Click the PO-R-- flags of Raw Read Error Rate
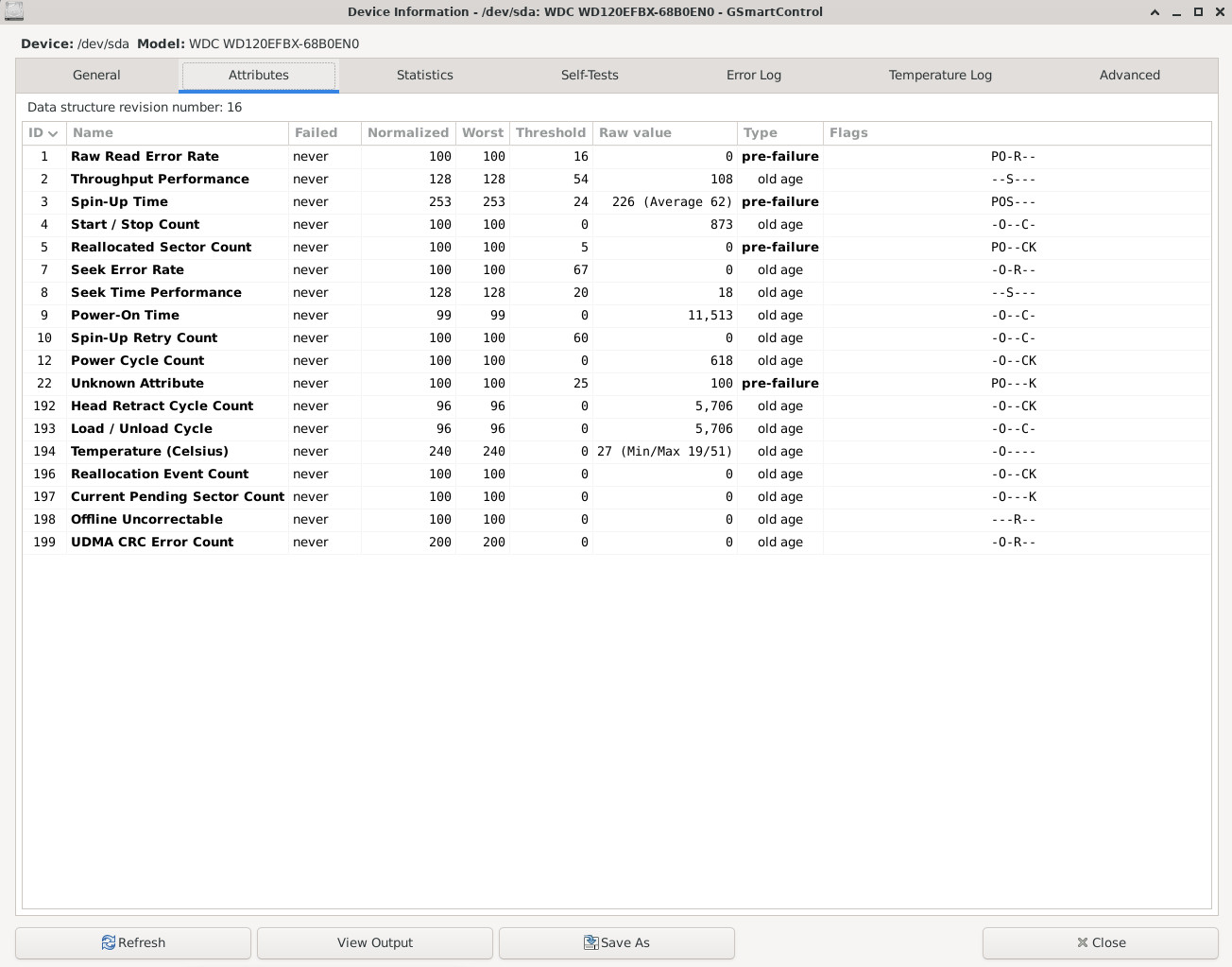1232x967 pixels. click(1014, 157)
